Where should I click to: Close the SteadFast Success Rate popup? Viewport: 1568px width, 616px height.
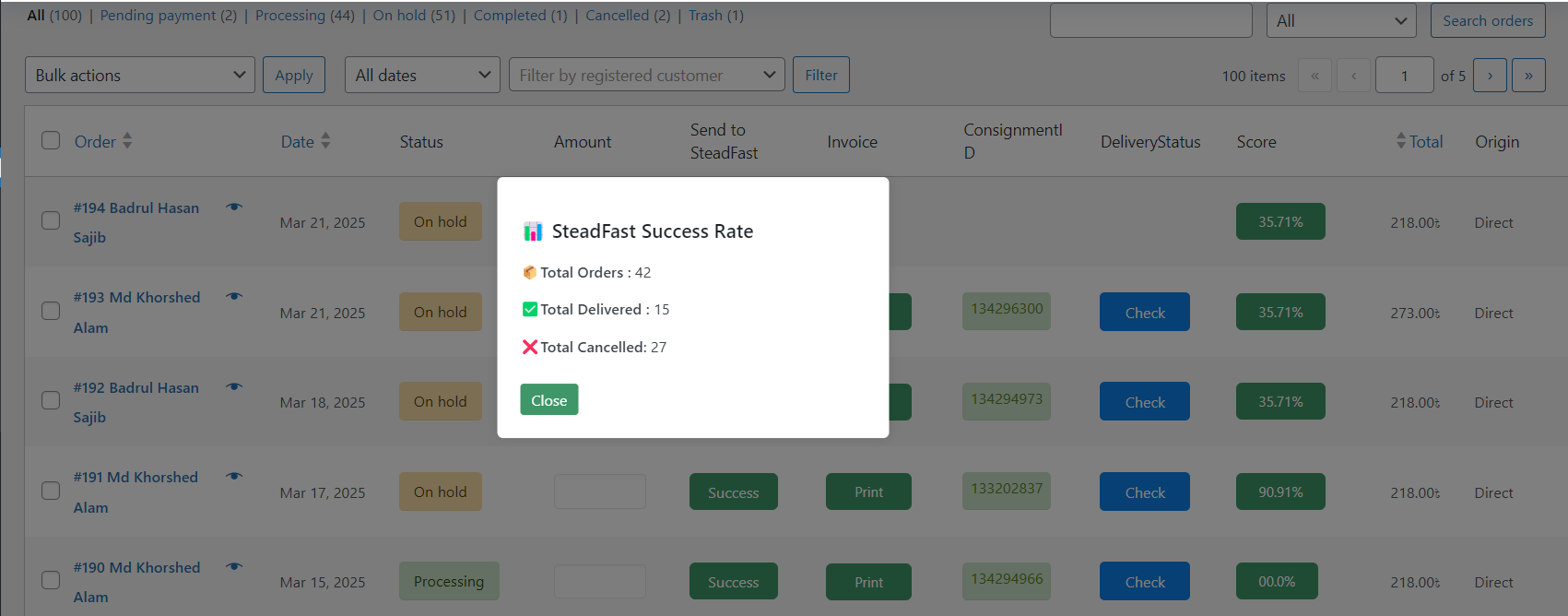tap(548, 400)
